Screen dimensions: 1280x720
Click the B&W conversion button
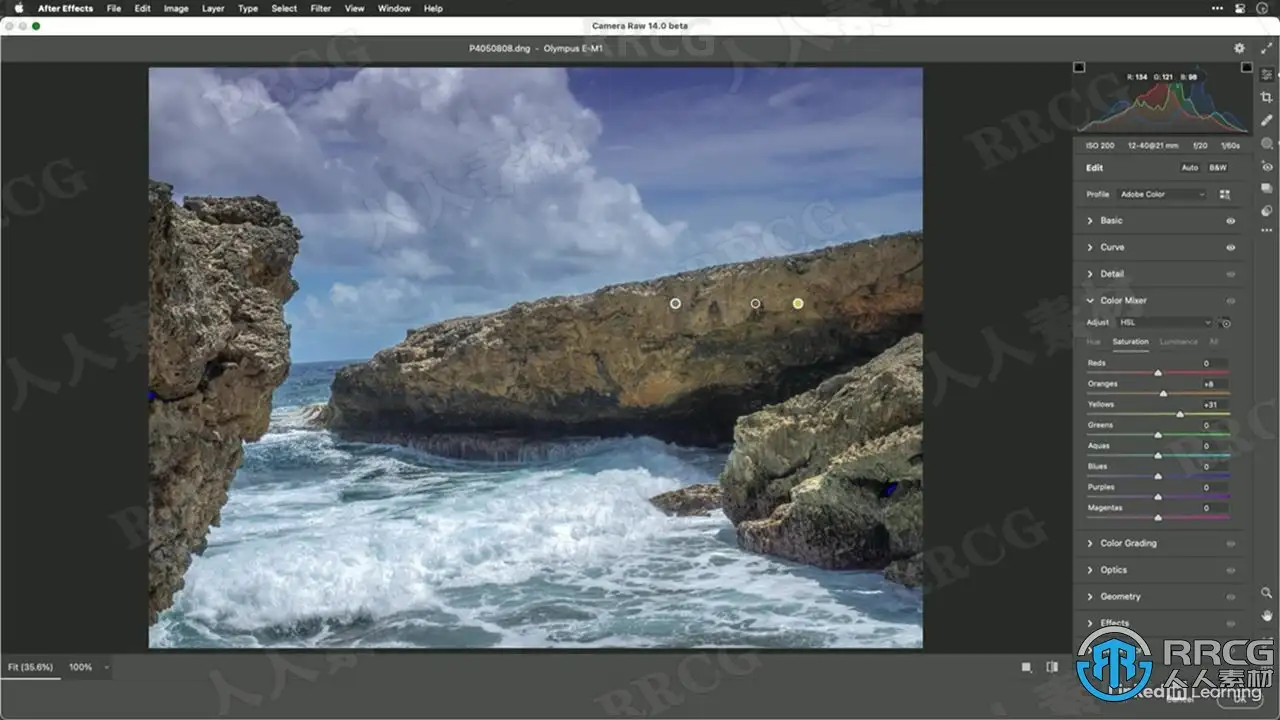coord(1217,168)
